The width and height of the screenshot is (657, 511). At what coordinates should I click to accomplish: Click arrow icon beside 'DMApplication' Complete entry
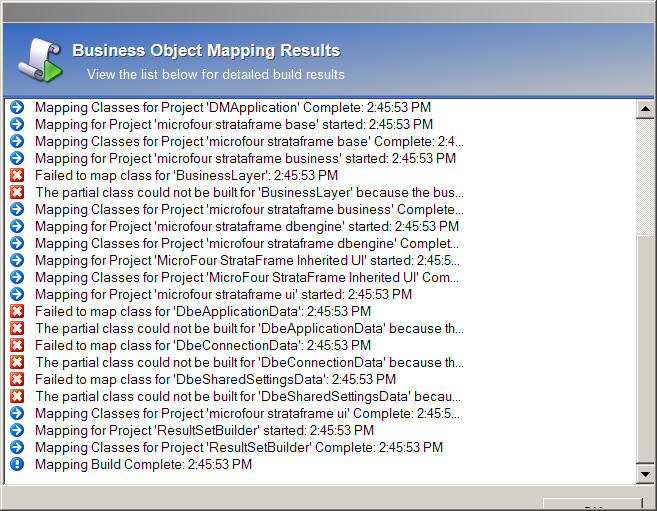click(16, 107)
